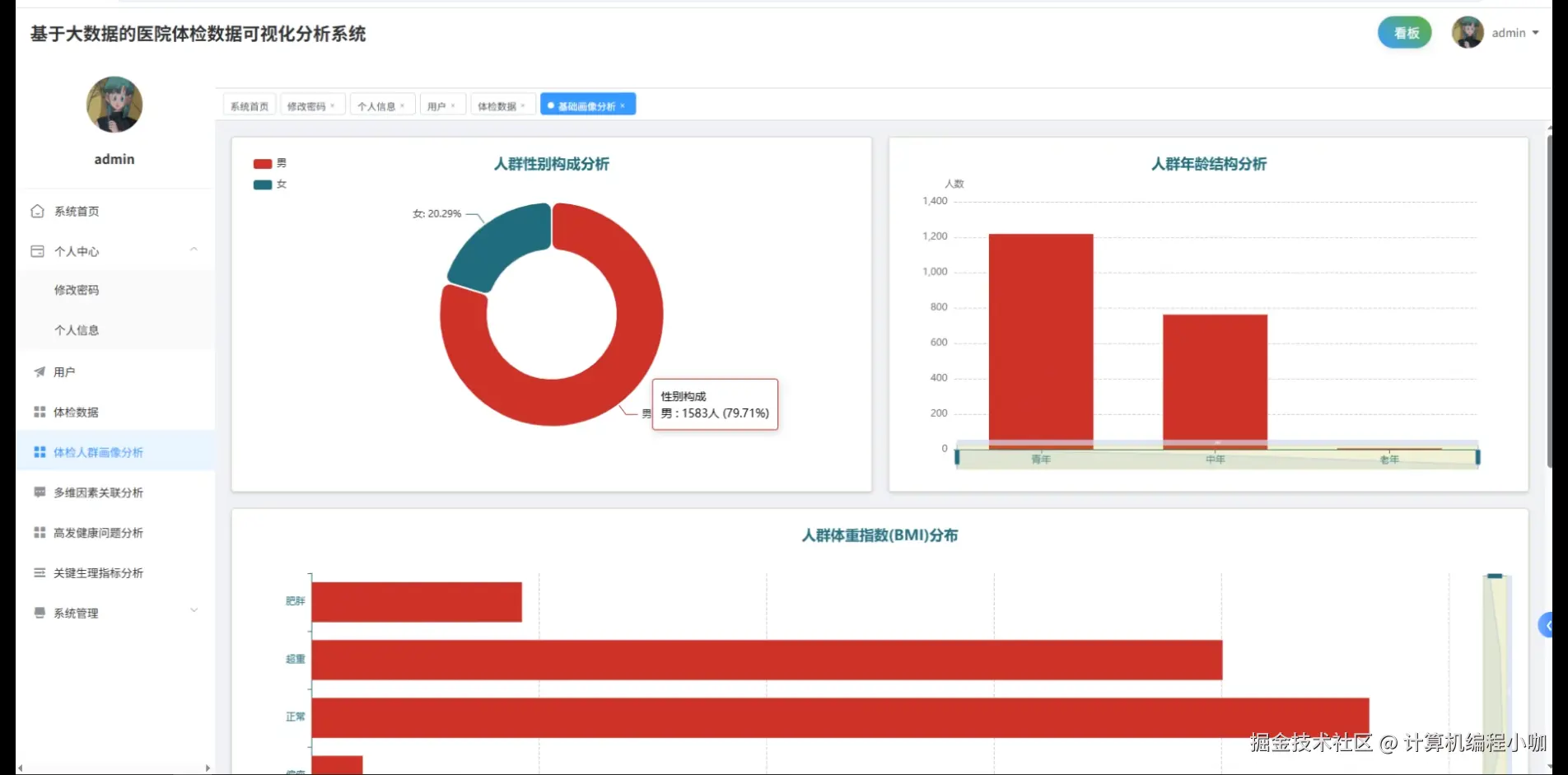Grab the left handle of age chart zoom slider
This screenshot has height=775, width=1568.
pos(957,458)
